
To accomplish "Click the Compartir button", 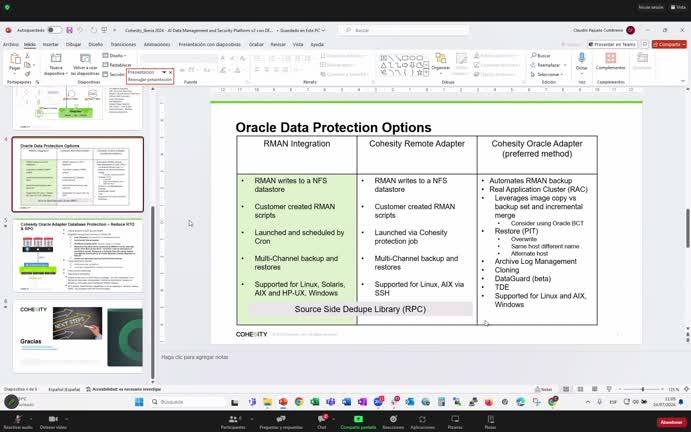I will tap(669, 45).
